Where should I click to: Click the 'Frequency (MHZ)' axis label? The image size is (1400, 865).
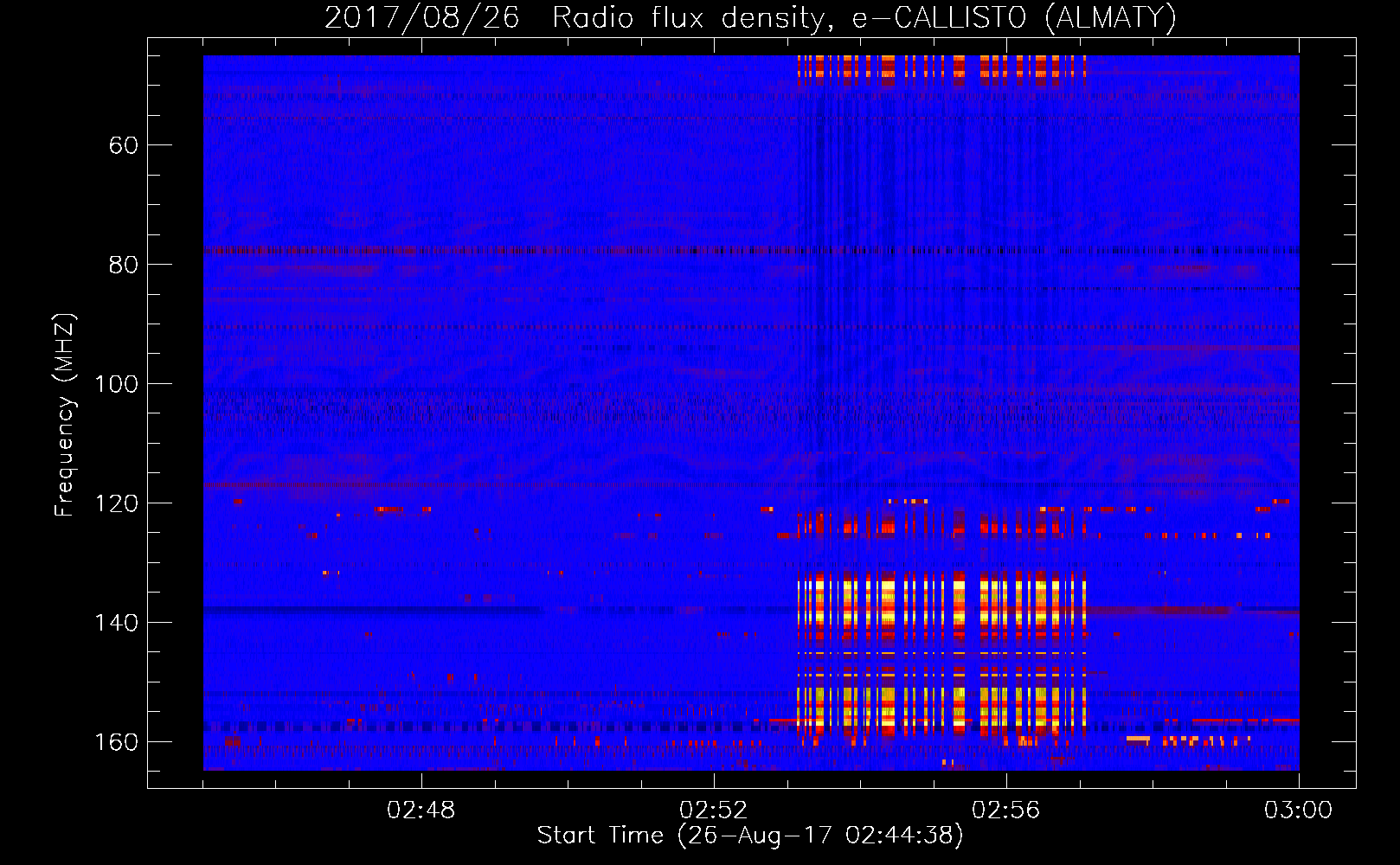coord(65,415)
